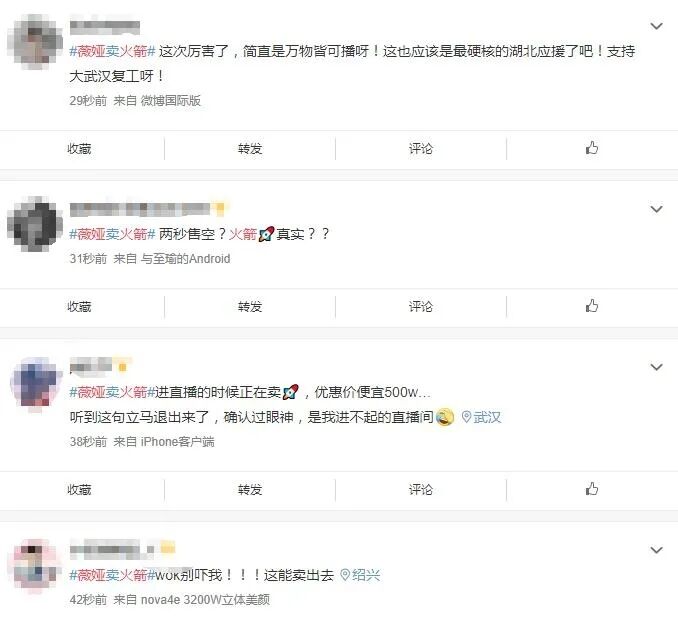The image size is (678, 624).
Task: Open chevron menu on the 绍兴 post
Action: coord(656,550)
